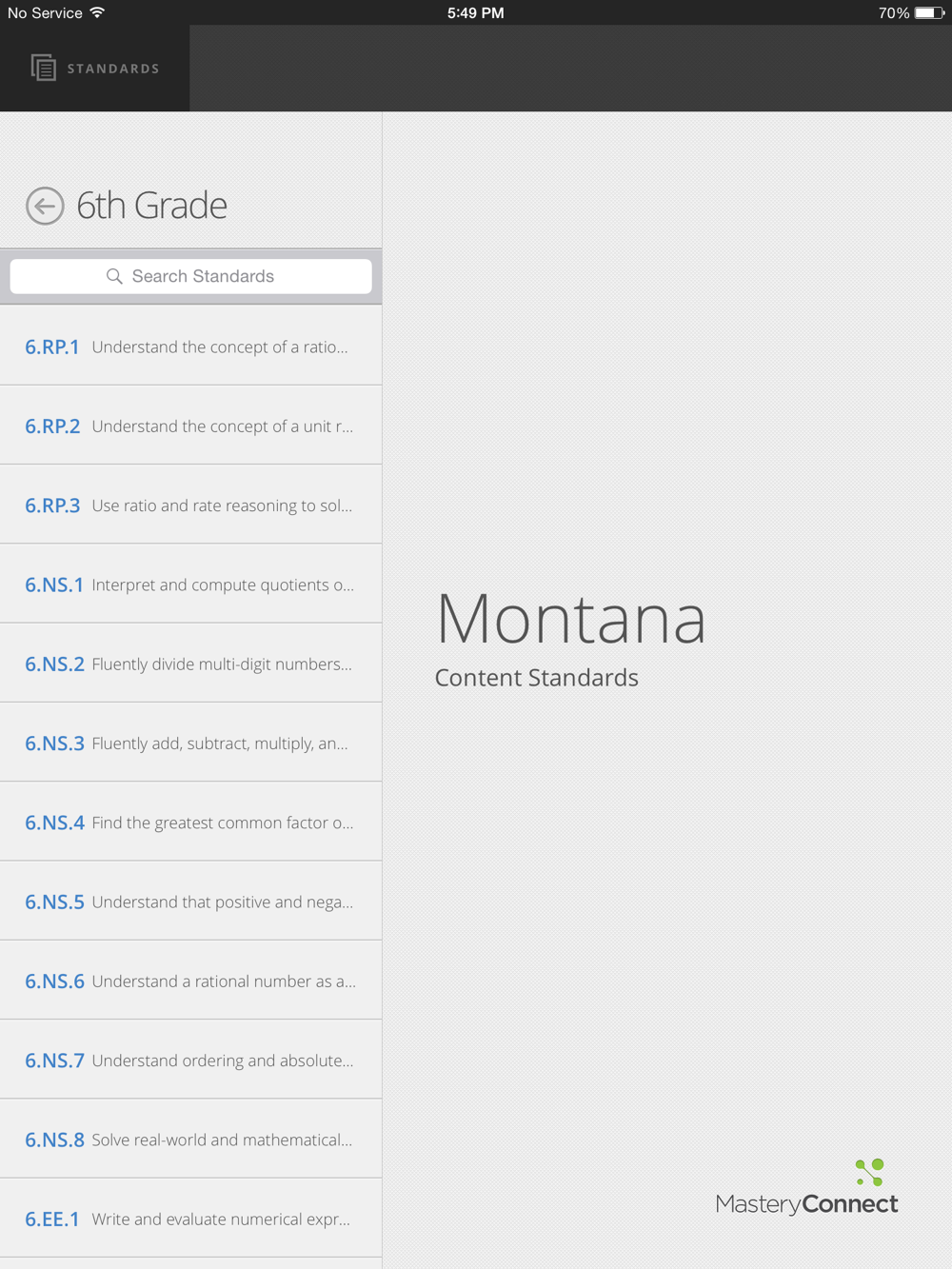
Task: Tap the Wi-Fi status icon
Action: click(97, 12)
